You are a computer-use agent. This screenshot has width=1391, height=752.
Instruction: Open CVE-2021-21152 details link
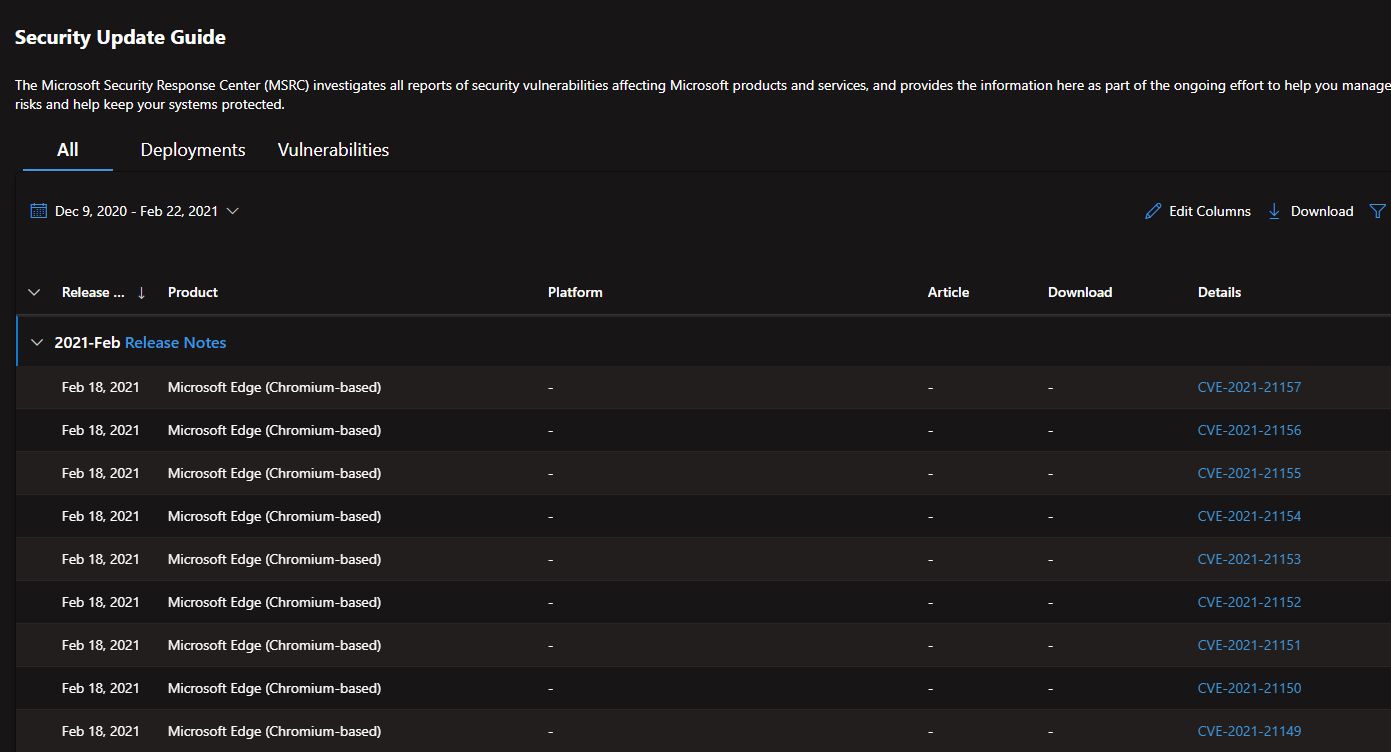point(1249,602)
